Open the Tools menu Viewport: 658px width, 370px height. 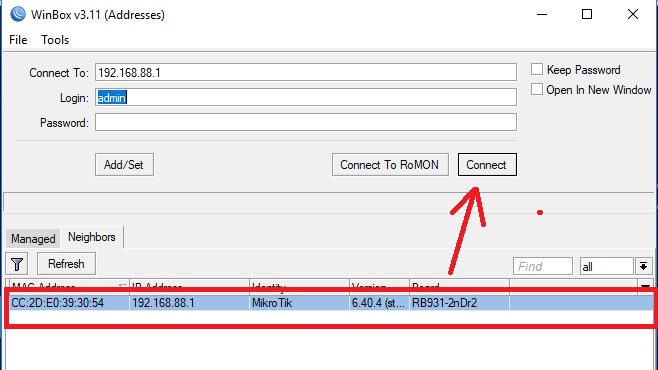click(55, 40)
